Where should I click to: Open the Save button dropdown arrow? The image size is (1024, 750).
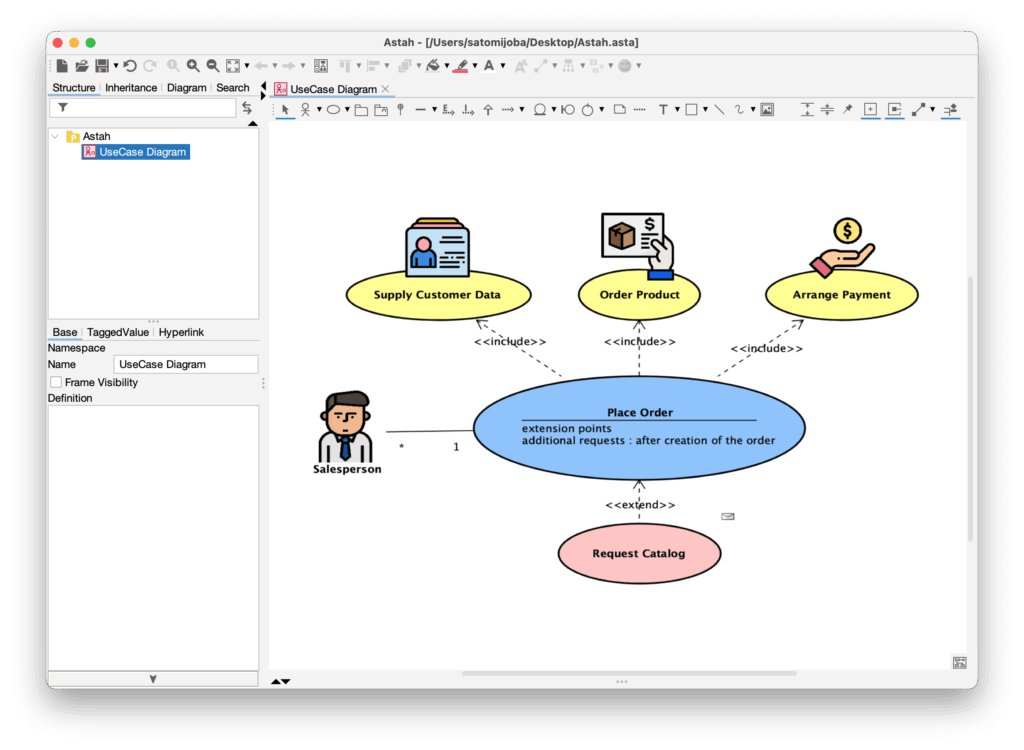pos(115,65)
